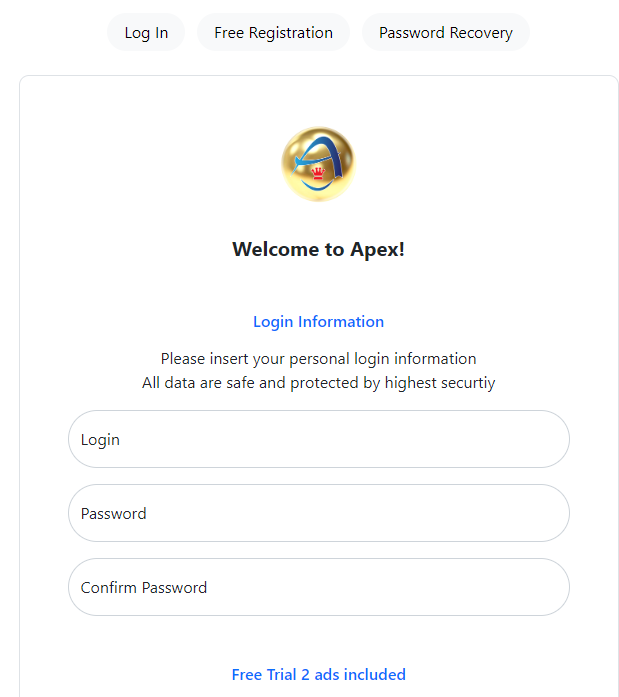619x697 pixels.
Task: Click into the Password field
Action: pyautogui.click(x=318, y=513)
